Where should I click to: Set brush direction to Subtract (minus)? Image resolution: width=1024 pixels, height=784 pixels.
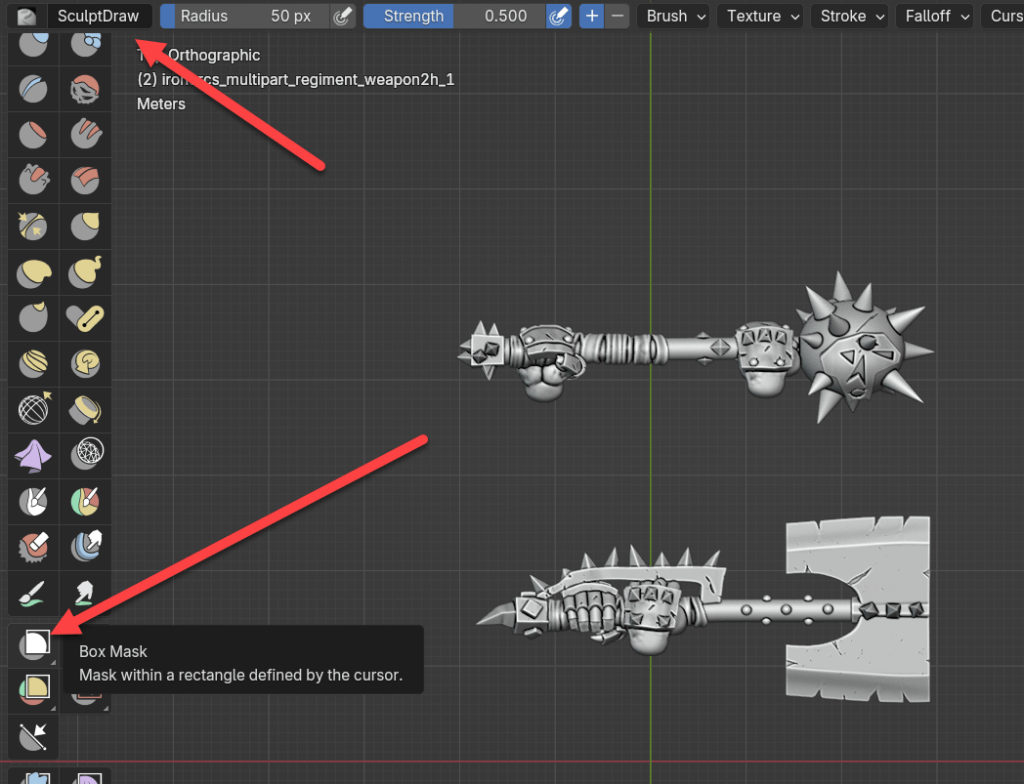[618, 16]
